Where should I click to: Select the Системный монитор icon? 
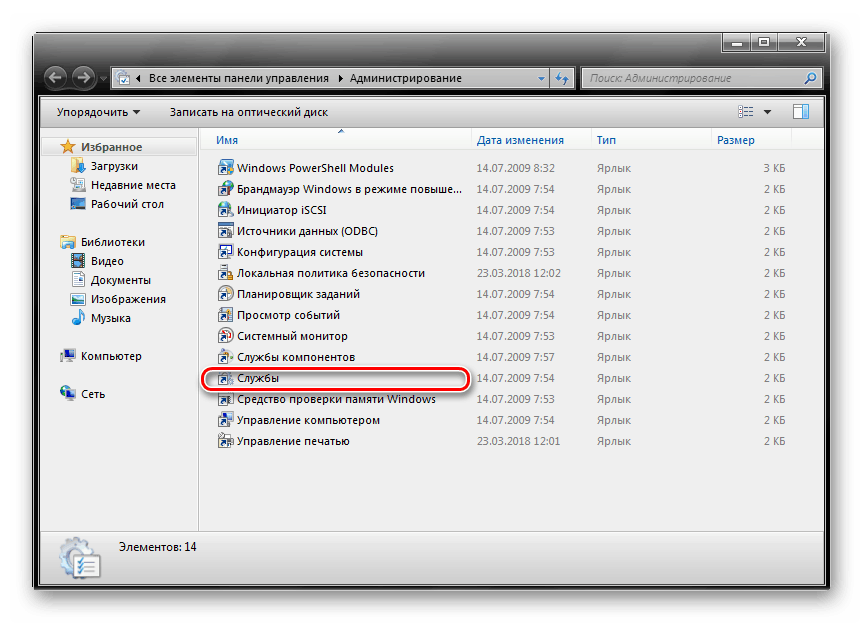(225, 337)
